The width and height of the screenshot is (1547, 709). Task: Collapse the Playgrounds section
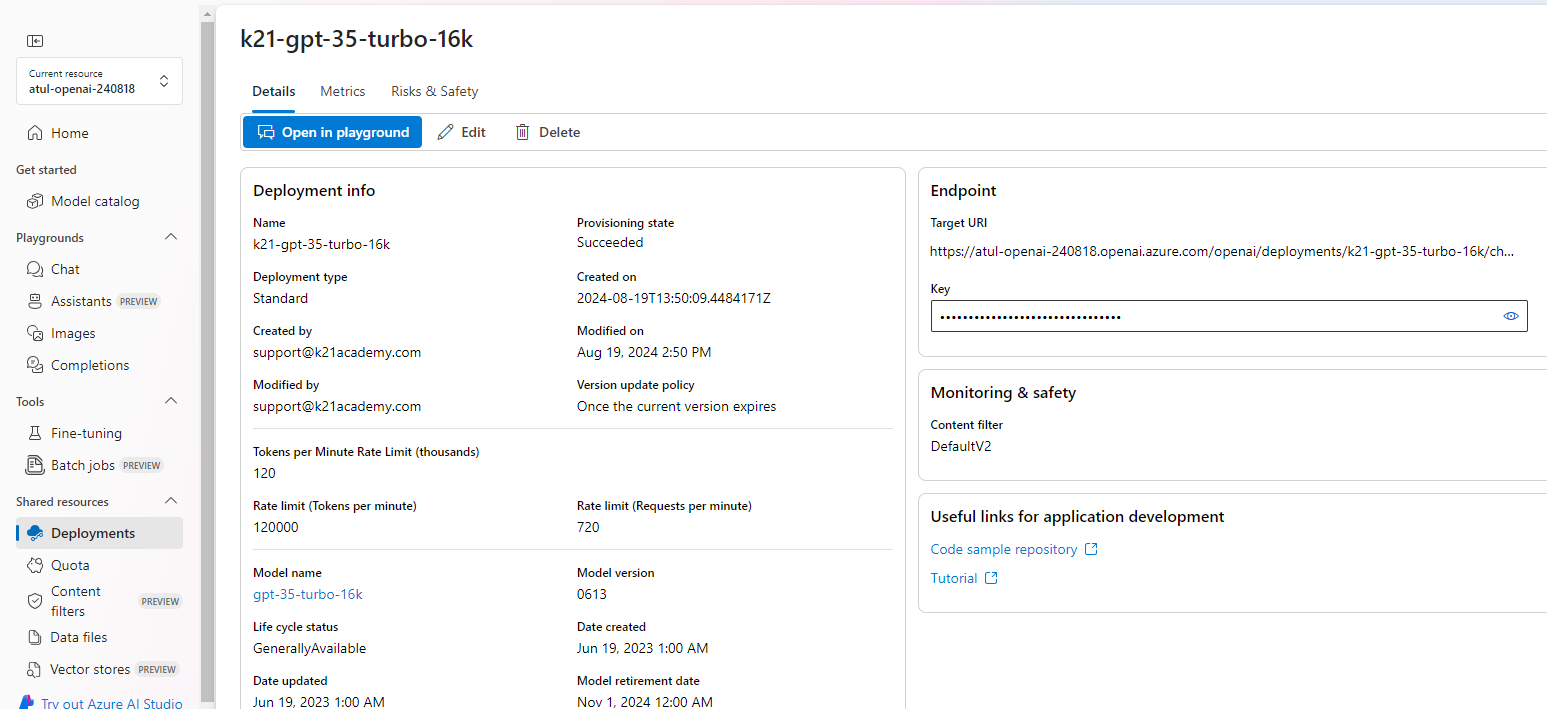pos(171,237)
